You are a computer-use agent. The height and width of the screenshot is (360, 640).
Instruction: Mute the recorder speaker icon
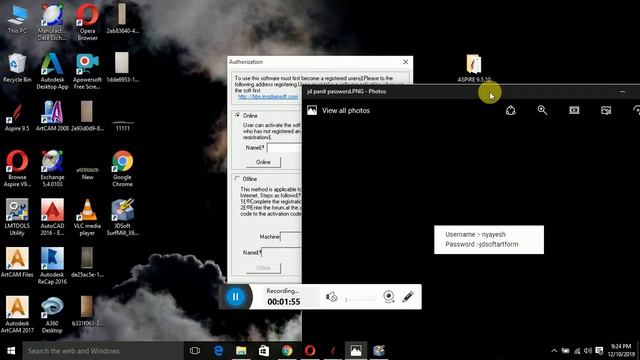[331, 297]
